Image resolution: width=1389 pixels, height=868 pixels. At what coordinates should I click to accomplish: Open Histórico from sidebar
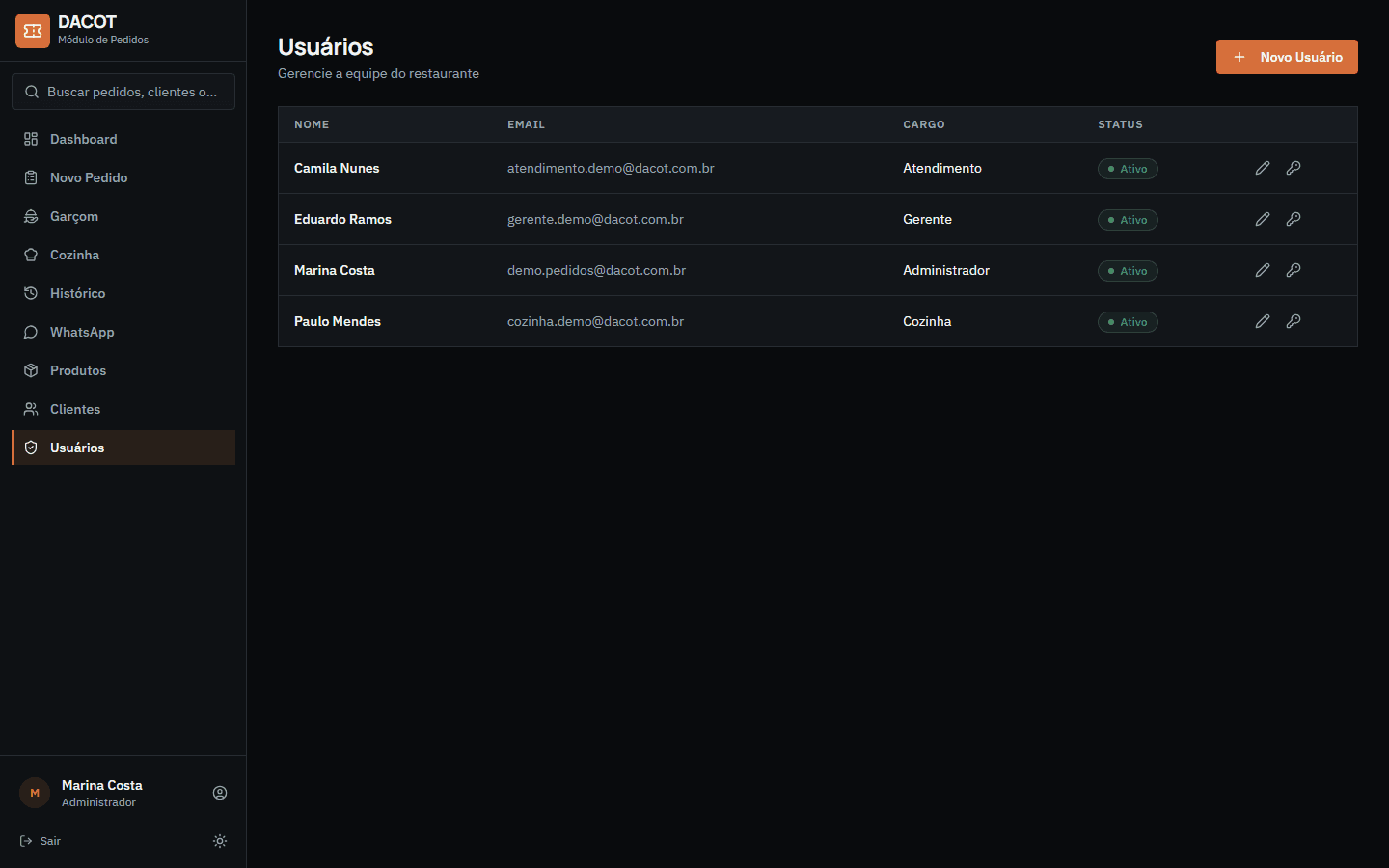[123, 293]
